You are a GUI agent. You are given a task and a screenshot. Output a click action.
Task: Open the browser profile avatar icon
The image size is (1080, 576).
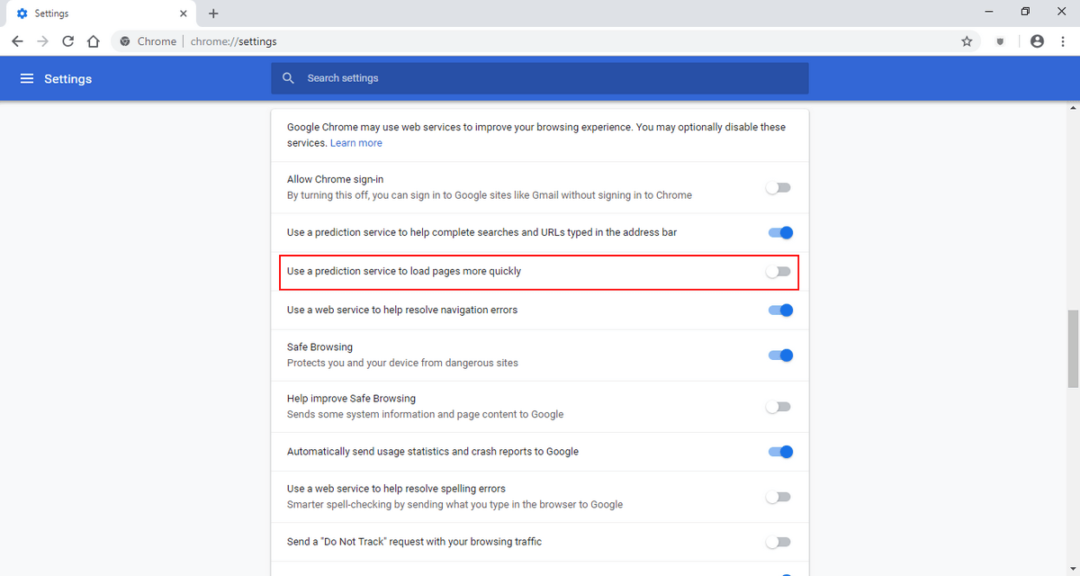(1036, 41)
